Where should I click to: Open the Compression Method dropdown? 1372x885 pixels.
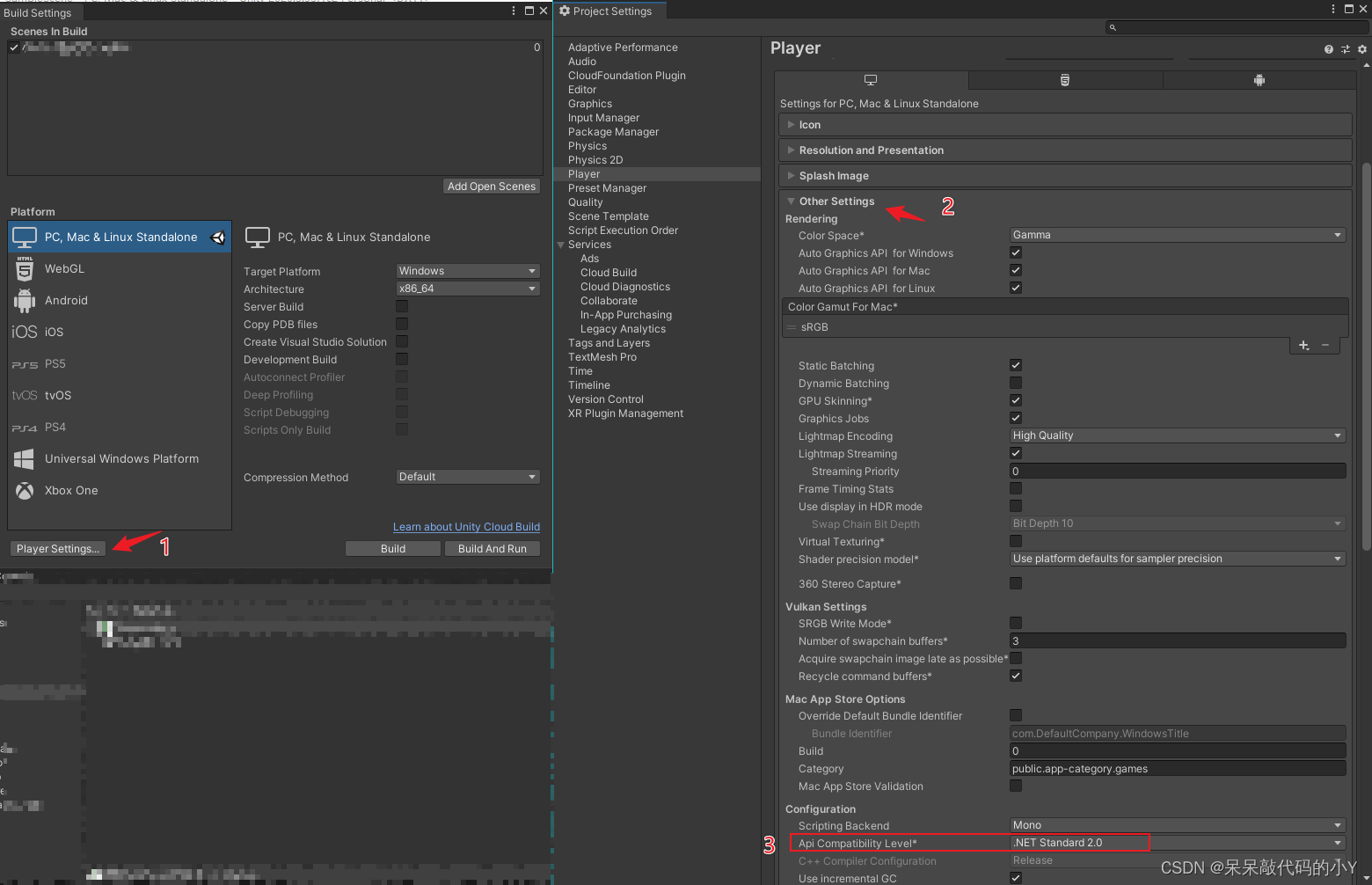point(468,477)
